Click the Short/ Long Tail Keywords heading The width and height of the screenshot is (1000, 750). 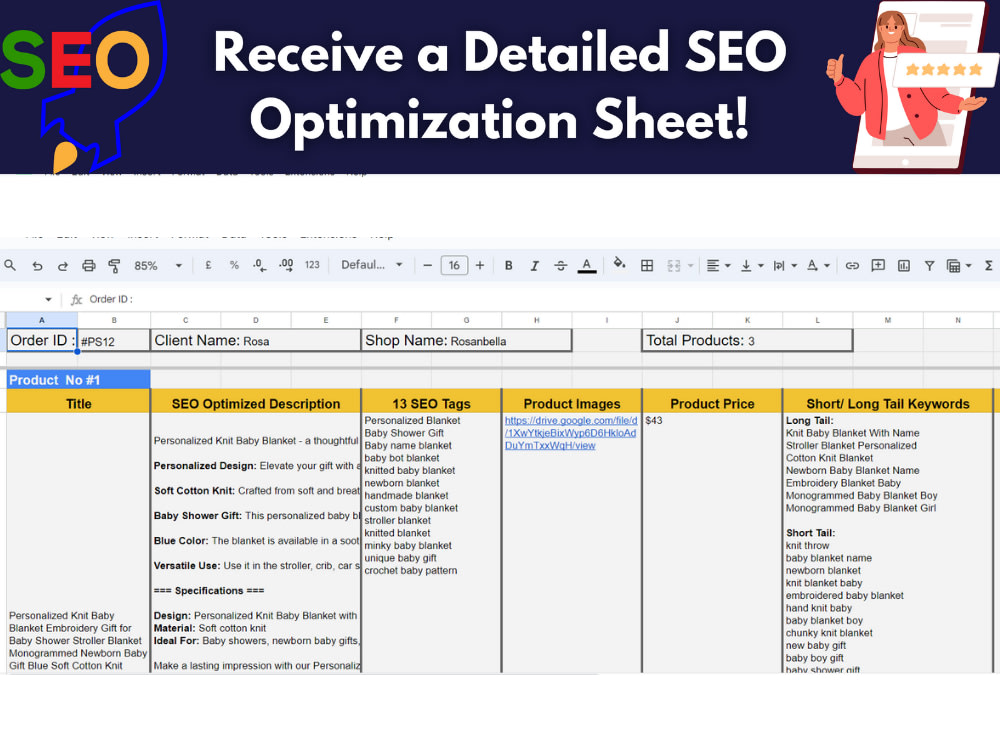click(x=888, y=403)
